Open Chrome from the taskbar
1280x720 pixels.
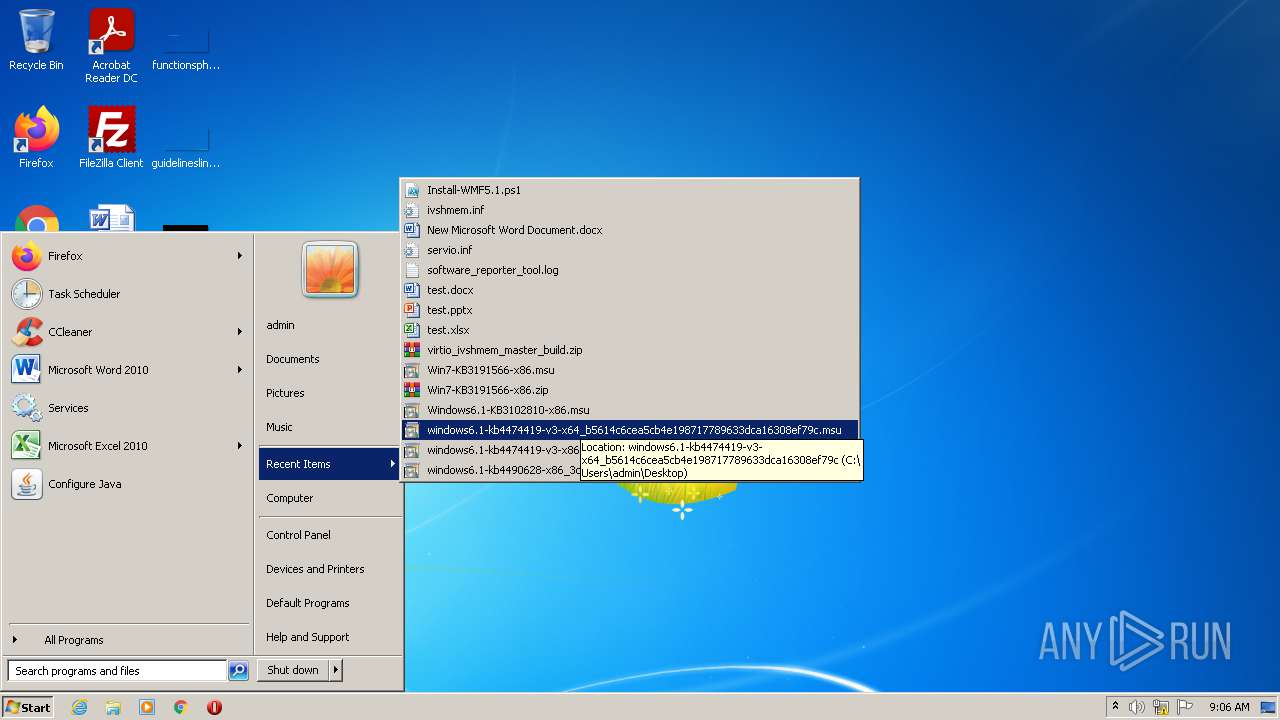(x=181, y=707)
